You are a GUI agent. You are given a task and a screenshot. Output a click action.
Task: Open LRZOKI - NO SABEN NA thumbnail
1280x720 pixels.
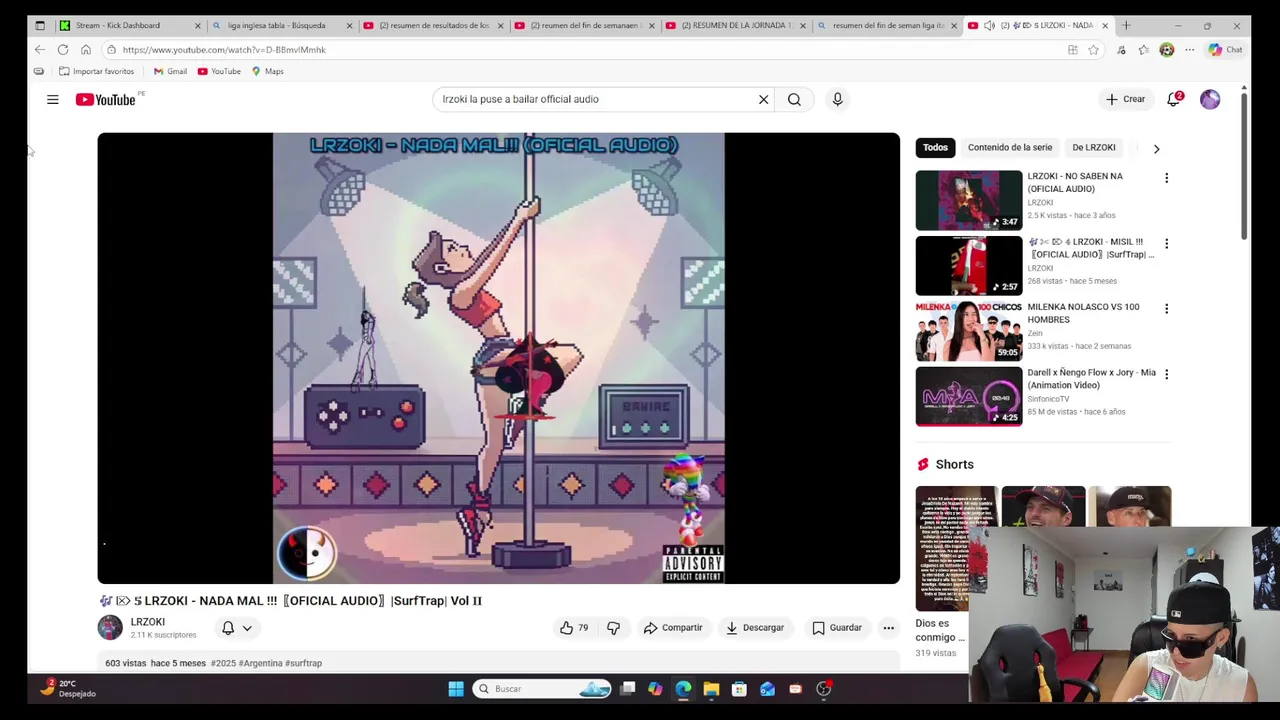pyautogui.click(x=969, y=200)
